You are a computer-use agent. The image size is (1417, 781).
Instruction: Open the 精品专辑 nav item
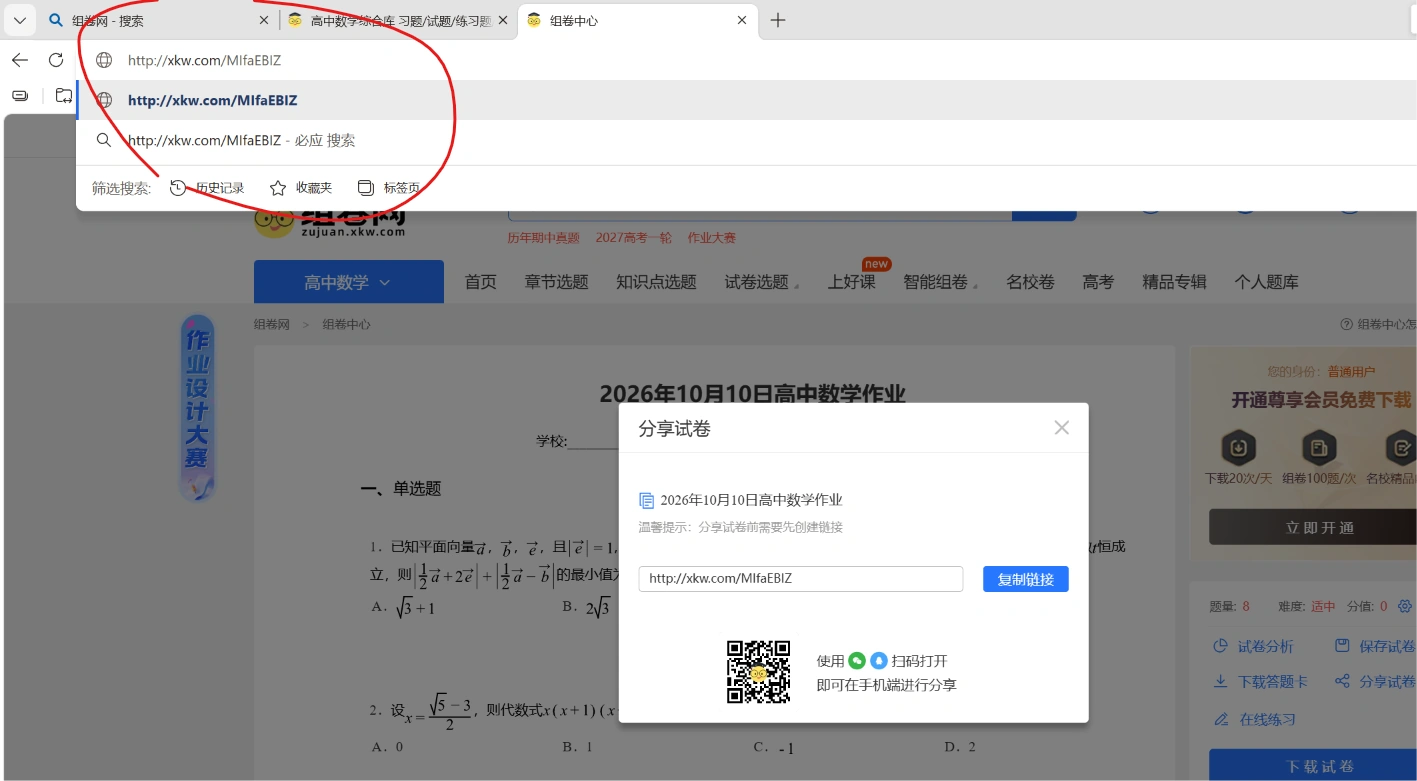[1174, 282]
